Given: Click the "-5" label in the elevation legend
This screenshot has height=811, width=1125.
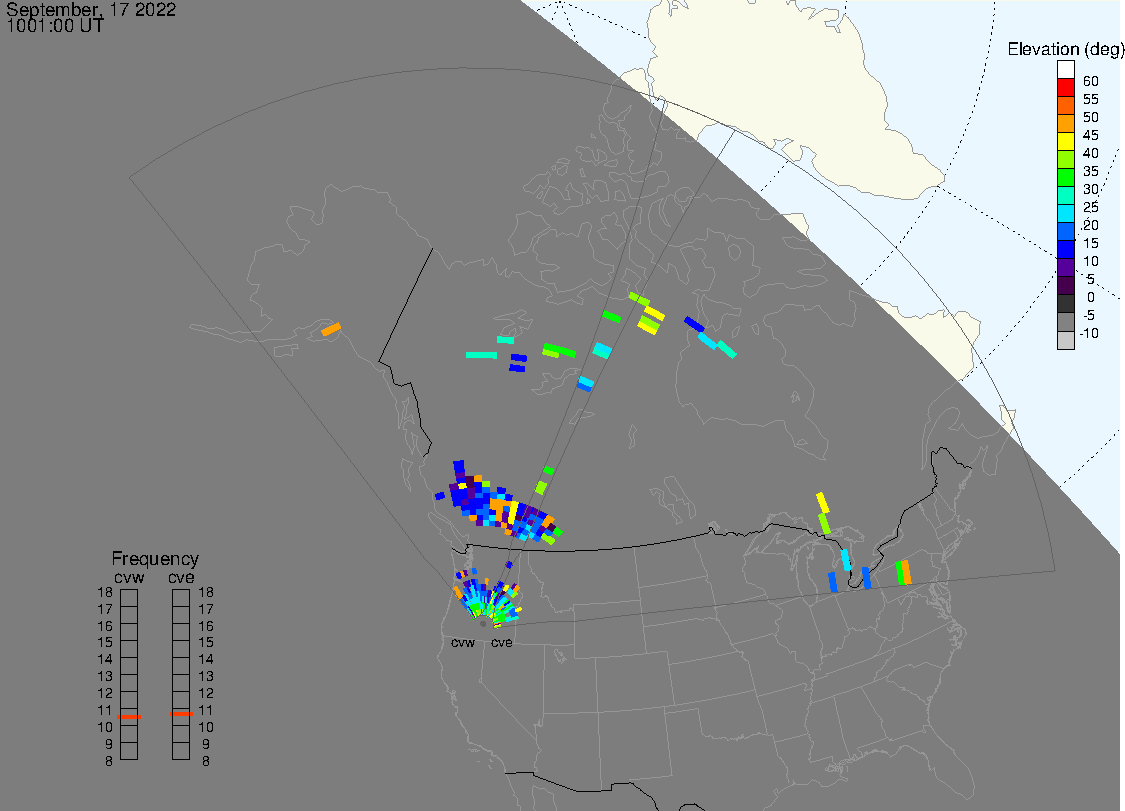Looking at the screenshot, I should coord(1089,315).
